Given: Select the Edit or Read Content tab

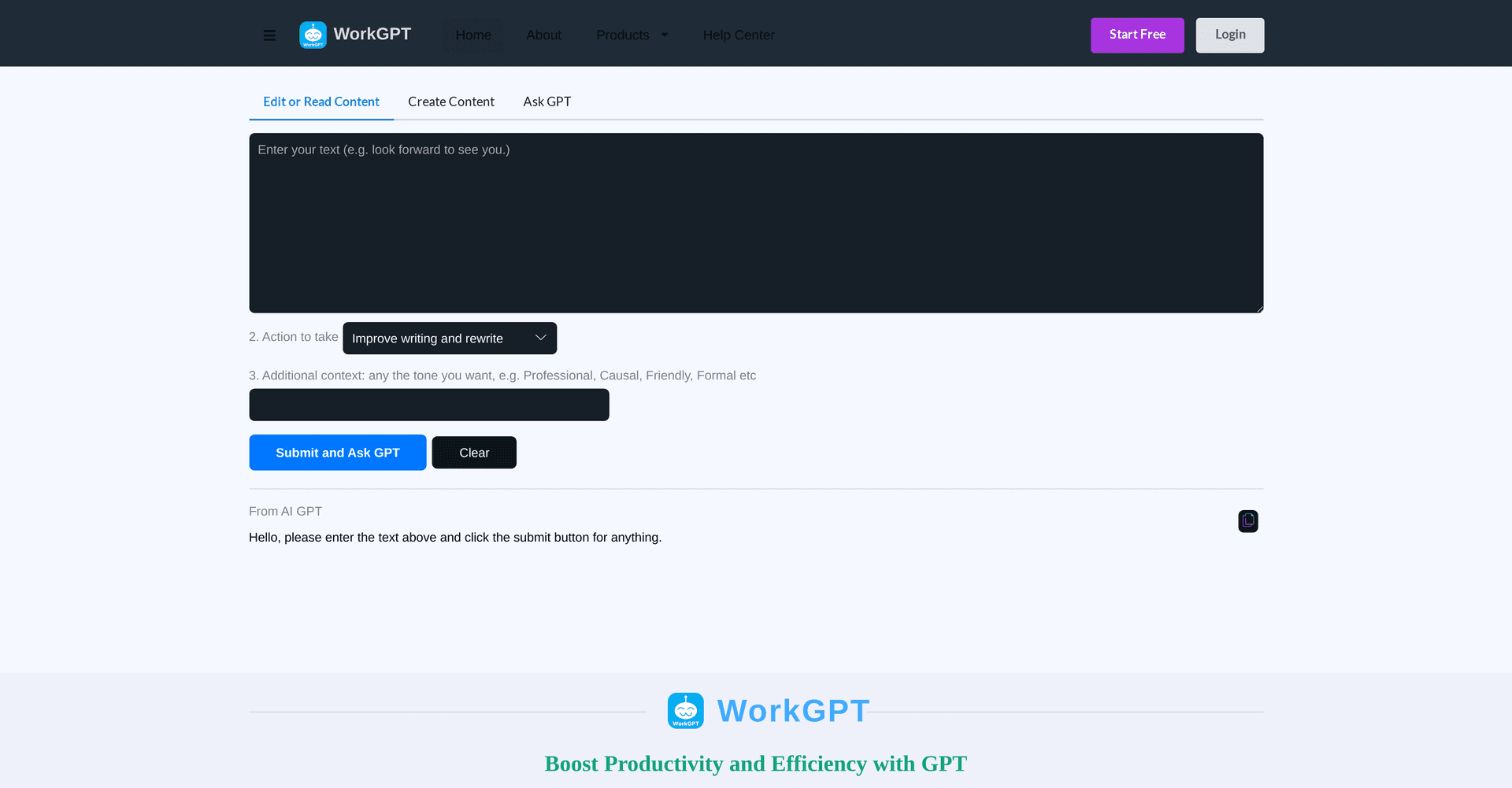Looking at the screenshot, I should [x=321, y=102].
